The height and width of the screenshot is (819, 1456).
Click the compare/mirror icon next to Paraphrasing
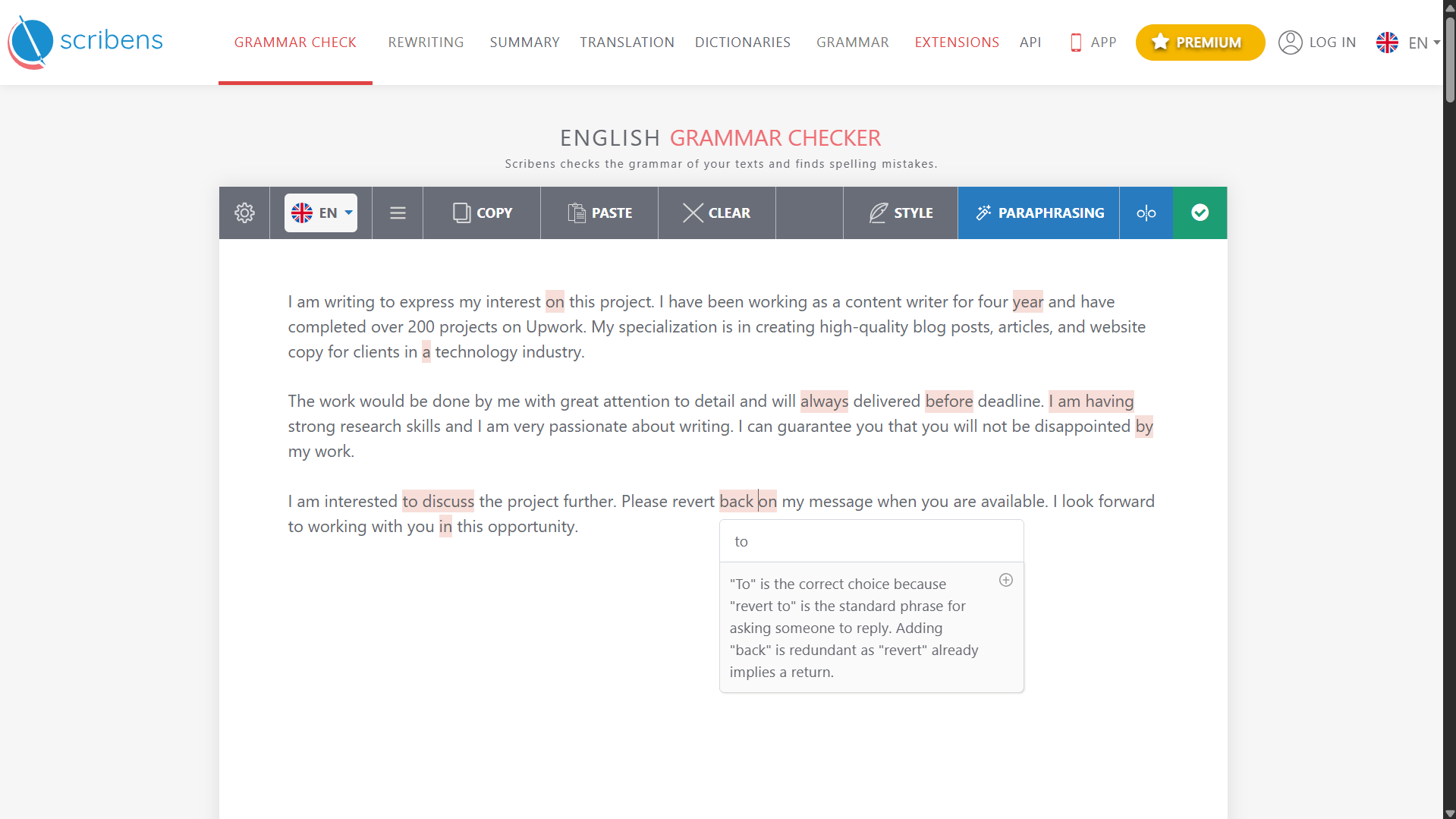(1146, 213)
